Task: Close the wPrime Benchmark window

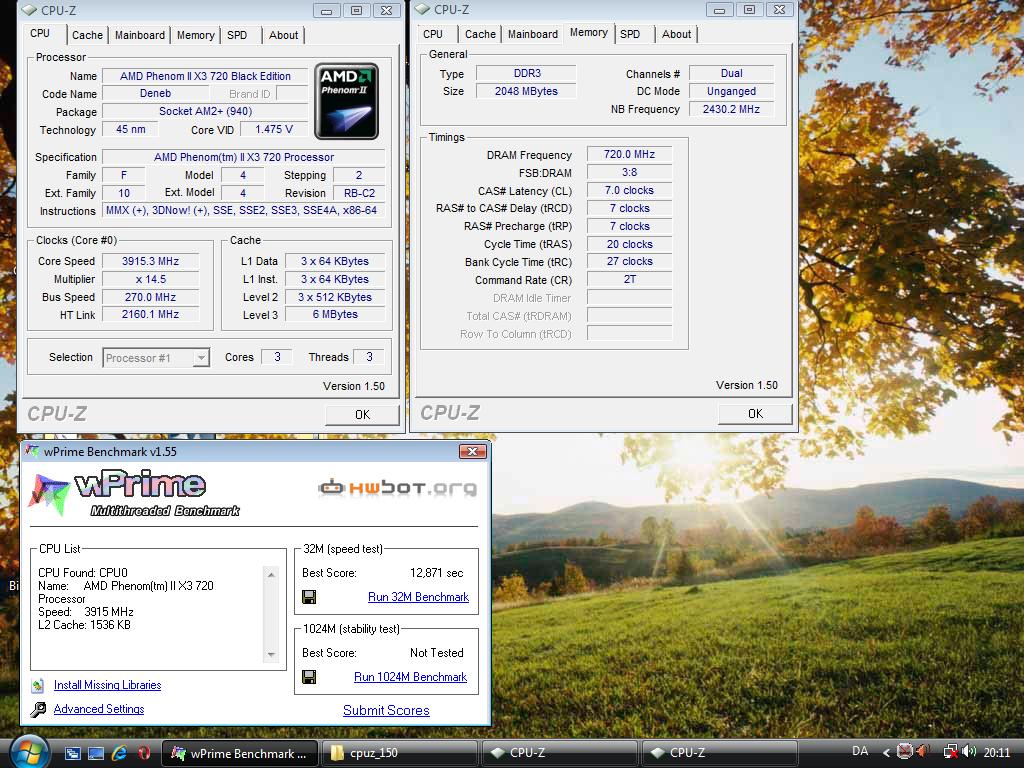Action: pos(472,451)
